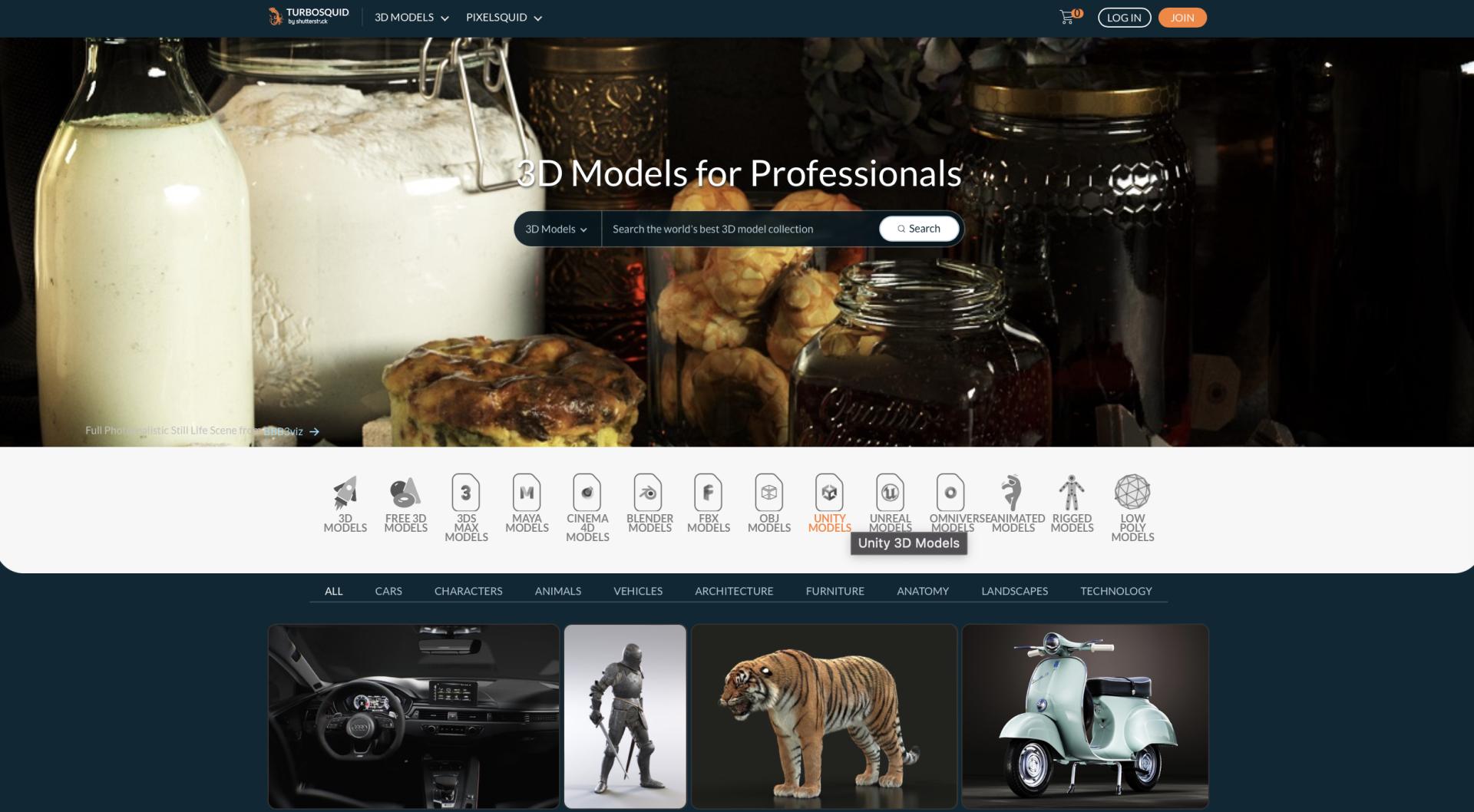Image resolution: width=1474 pixels, height=812 pixels.
Task: Select the Rigged Models mannequin icon
Action: pyautogui.click(x=1072, y=492)
